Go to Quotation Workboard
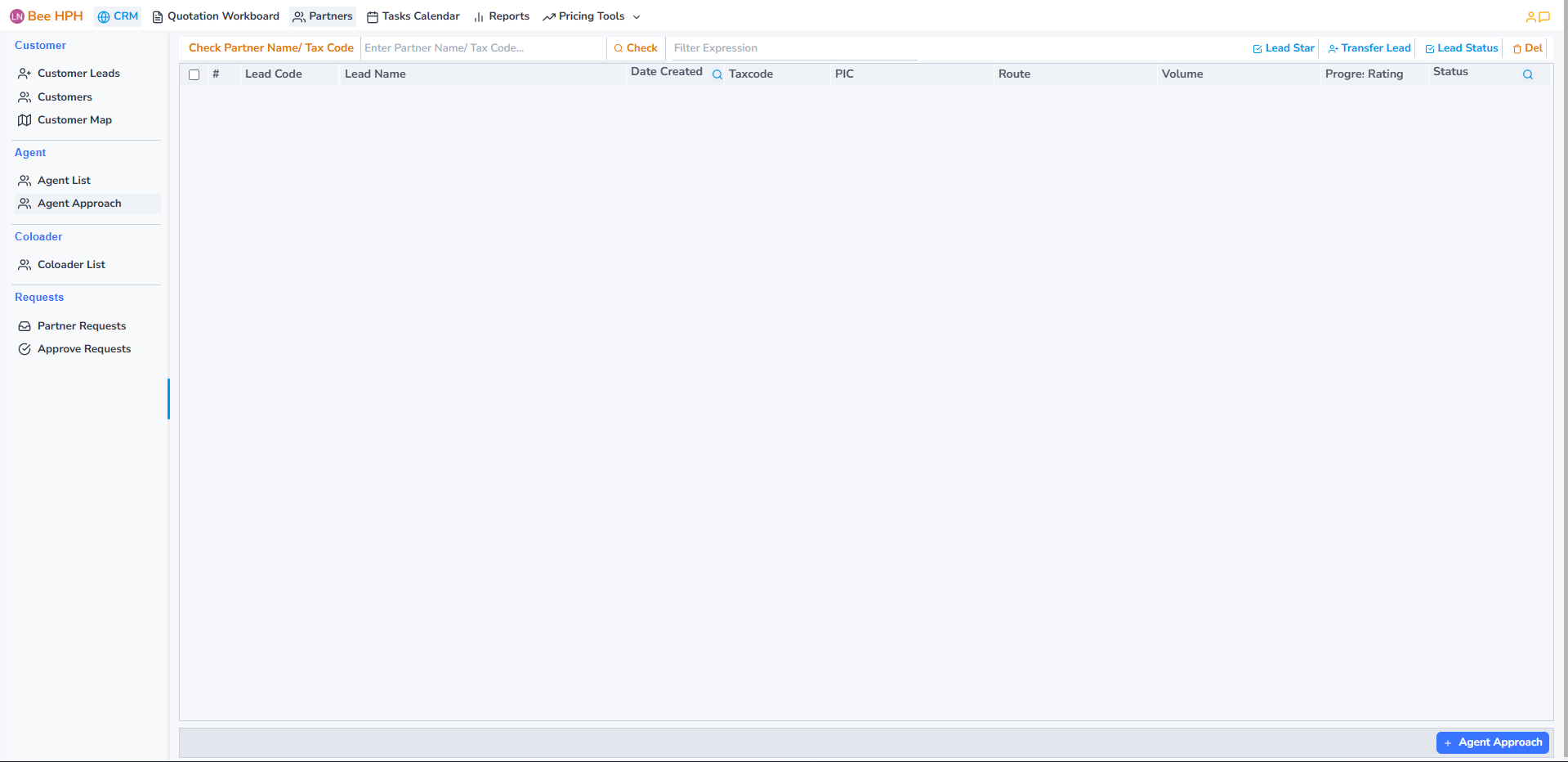Screen dimensions: 1568x762 pos(216,16)
